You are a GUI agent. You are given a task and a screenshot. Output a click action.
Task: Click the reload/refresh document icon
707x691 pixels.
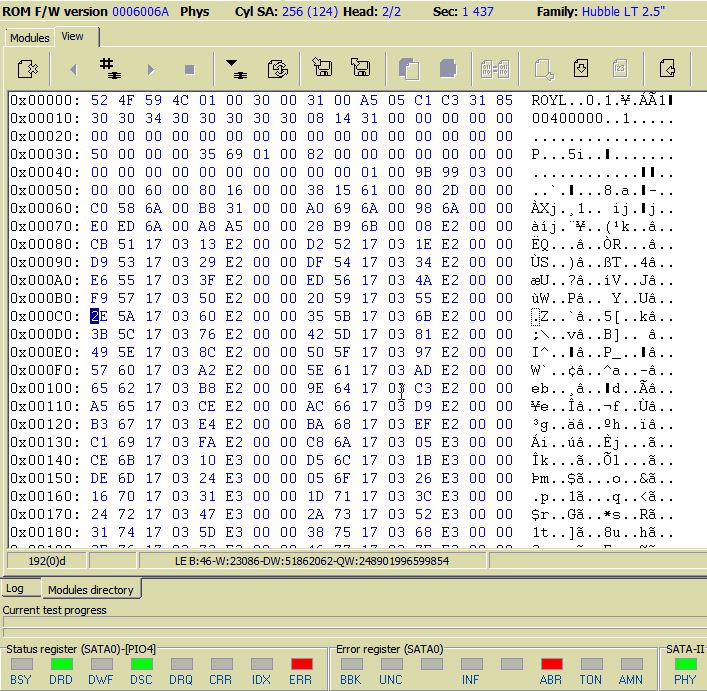(277, 69)
